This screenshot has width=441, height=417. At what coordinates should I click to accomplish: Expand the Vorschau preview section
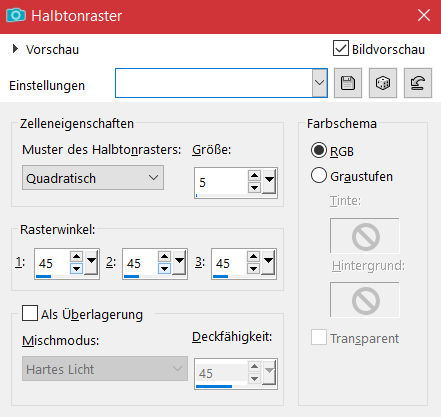pos(15,49)
